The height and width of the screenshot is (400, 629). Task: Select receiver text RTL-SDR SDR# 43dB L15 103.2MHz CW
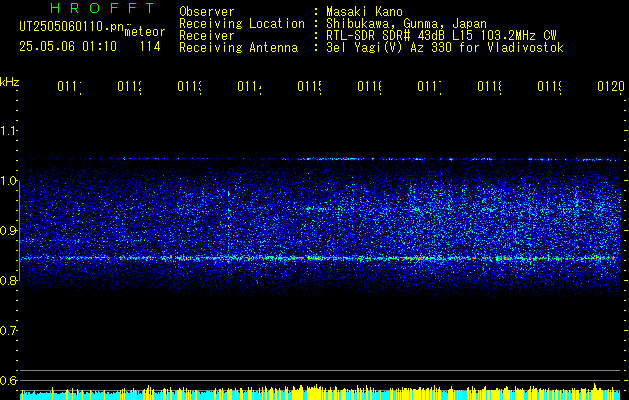pyautogui.click(x=441, y=36)
